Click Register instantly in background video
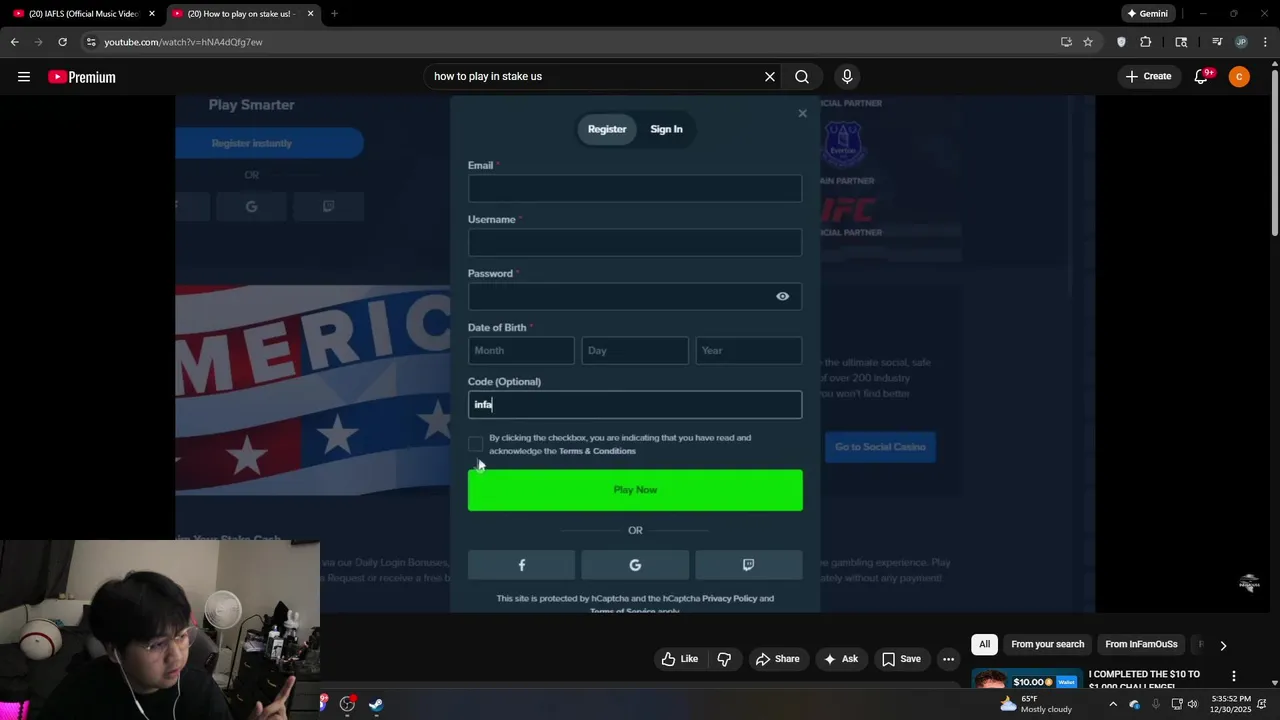Screen dimensions: 1280x720 coord(252,143)
